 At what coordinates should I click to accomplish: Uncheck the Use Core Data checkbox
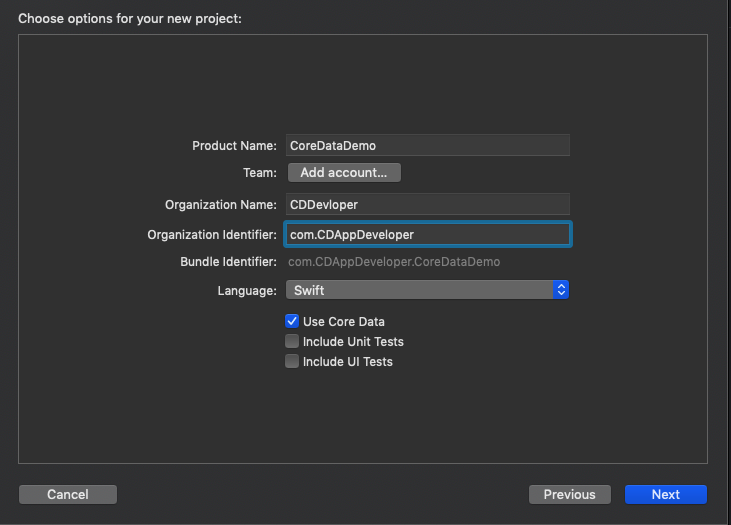click(293, 321)
